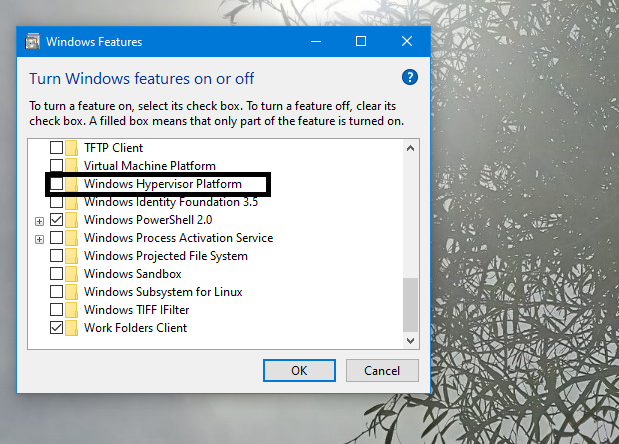Click the Cancel button
The width and height of the screenshot is (619, 444).
pos(382,371)
